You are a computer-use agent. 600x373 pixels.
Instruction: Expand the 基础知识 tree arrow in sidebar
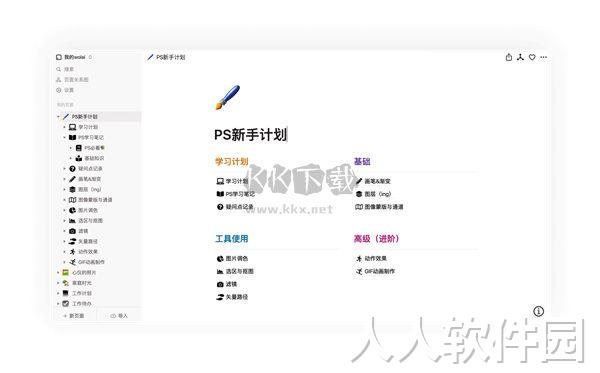coord(71,158)
